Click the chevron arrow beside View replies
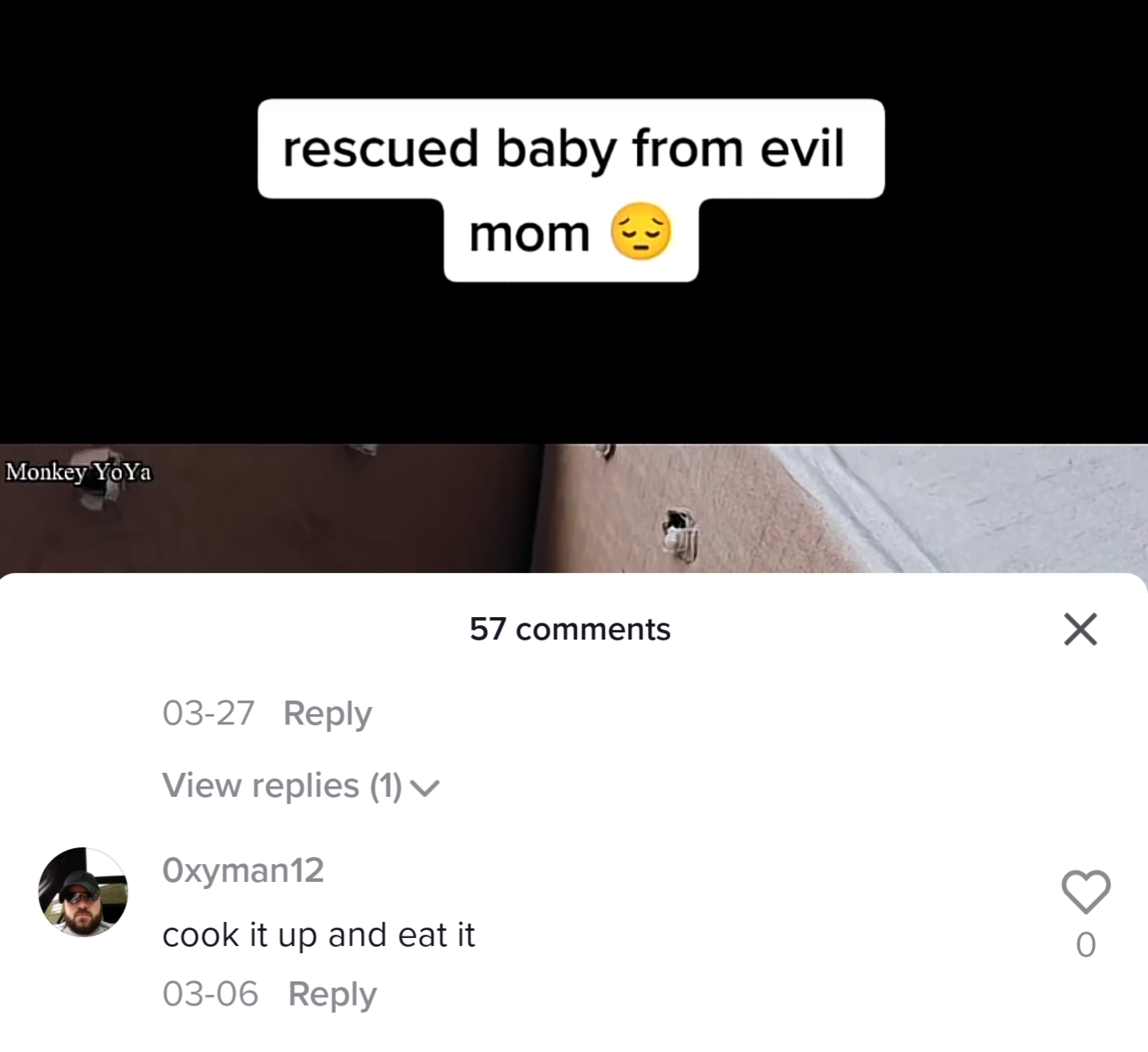 [x=425, y=789]
